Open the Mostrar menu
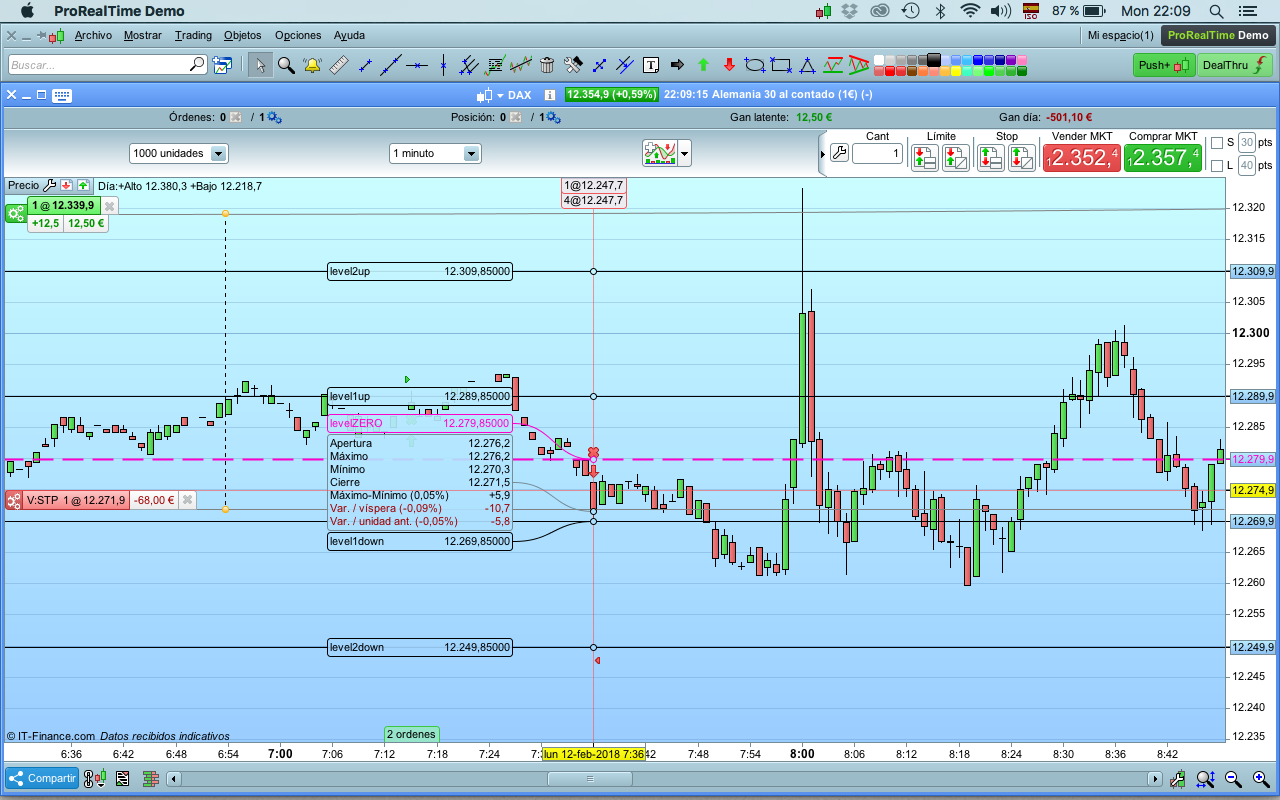The width and height of the screenshot is (1280, 800). click(143, 35)
